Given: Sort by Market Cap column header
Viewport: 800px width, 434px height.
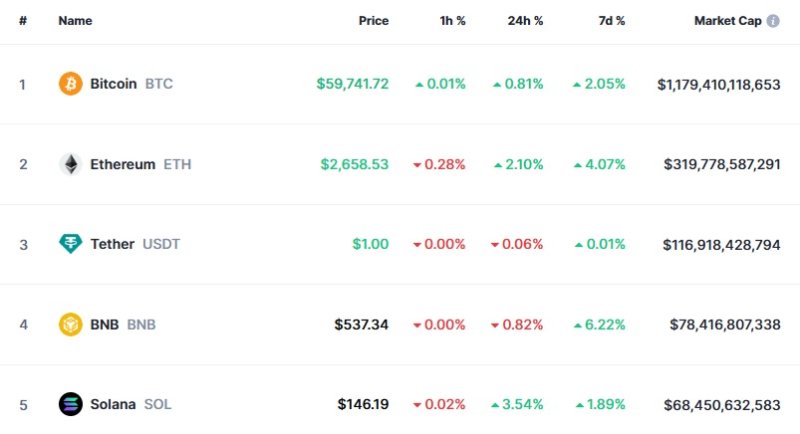Looking at the screenshot, I should pos(728,21).
